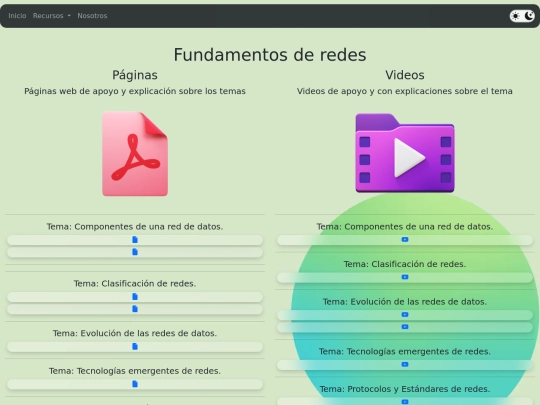
Task: Click Páginas 'Tema: Evolución de las redes' label
Action: 135,333
